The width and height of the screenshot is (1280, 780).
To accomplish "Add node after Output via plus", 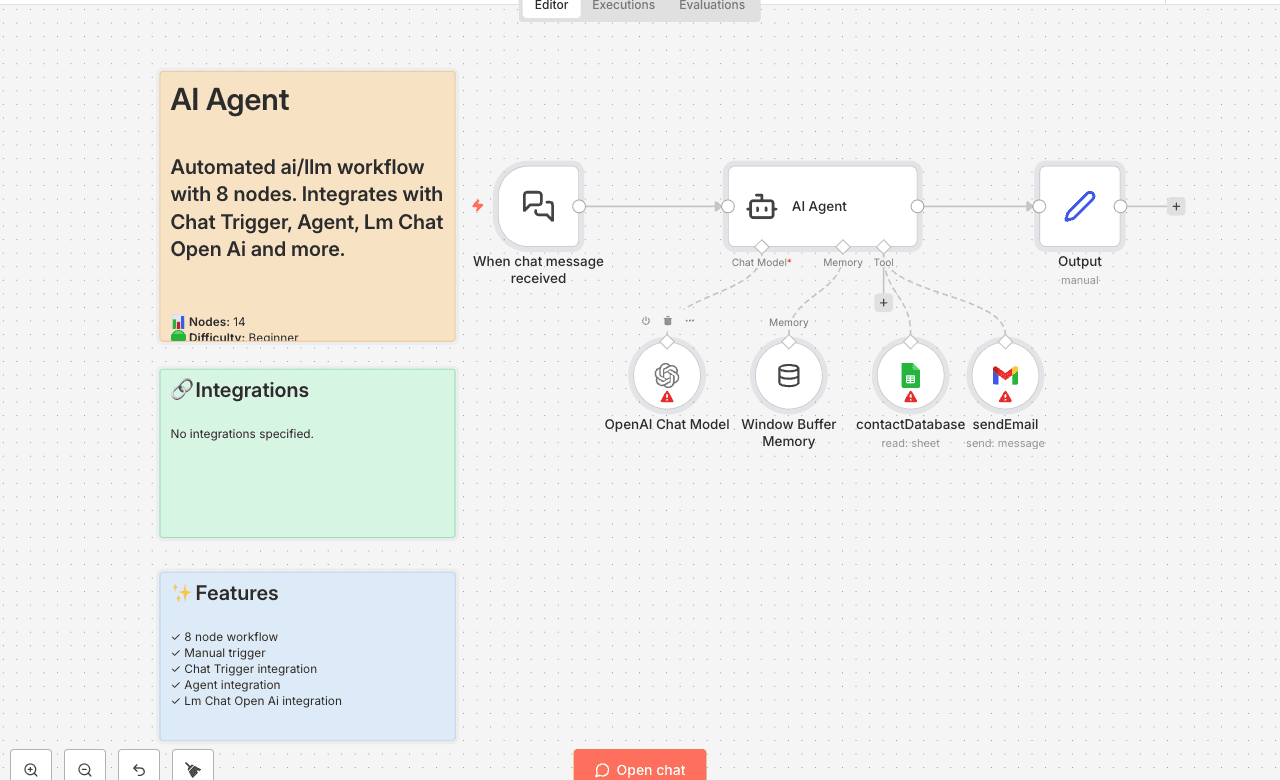I will coord(1176,206).
